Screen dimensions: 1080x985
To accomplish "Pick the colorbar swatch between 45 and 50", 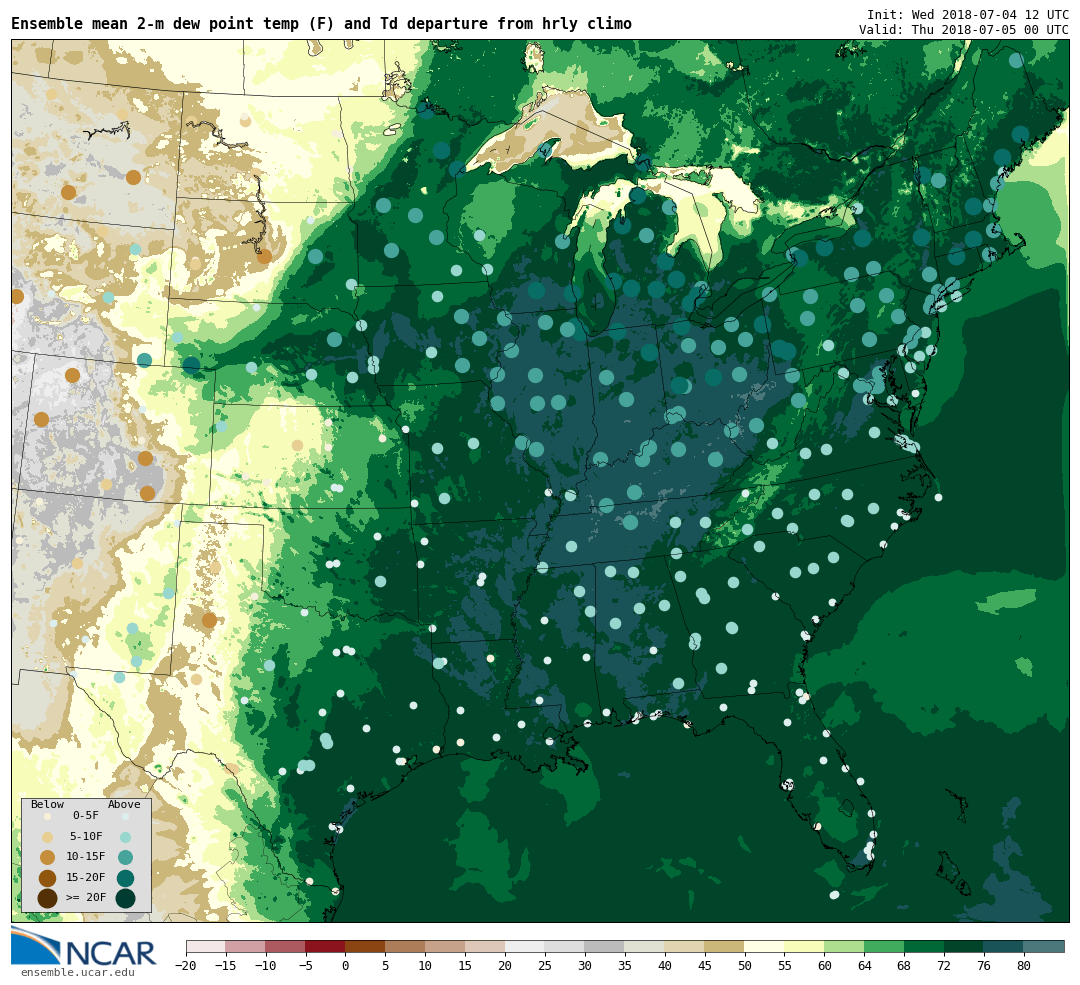I will point(725,946).
